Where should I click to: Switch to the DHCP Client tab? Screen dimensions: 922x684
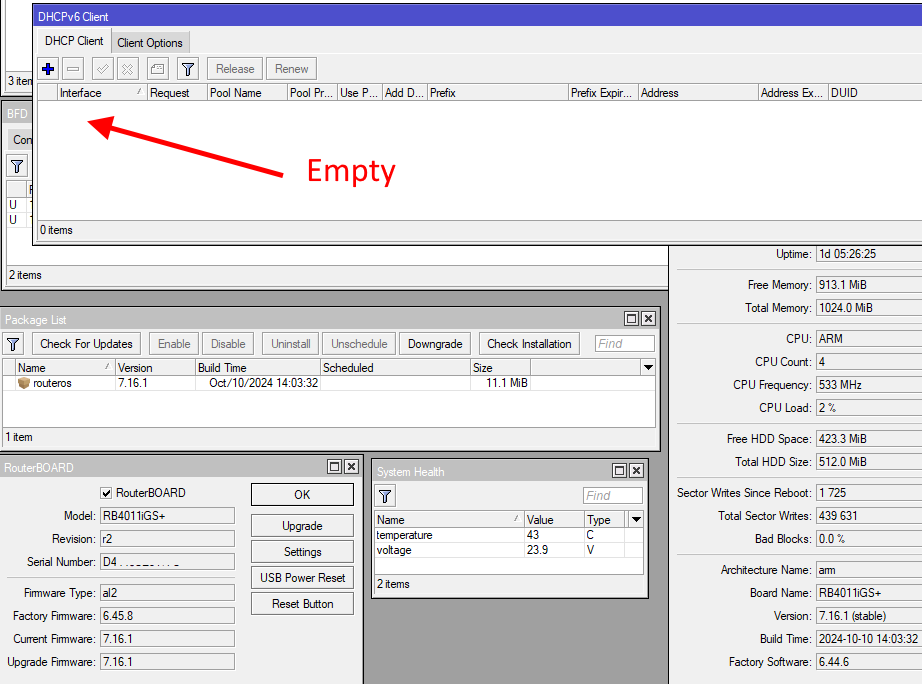tap(74, 41)
